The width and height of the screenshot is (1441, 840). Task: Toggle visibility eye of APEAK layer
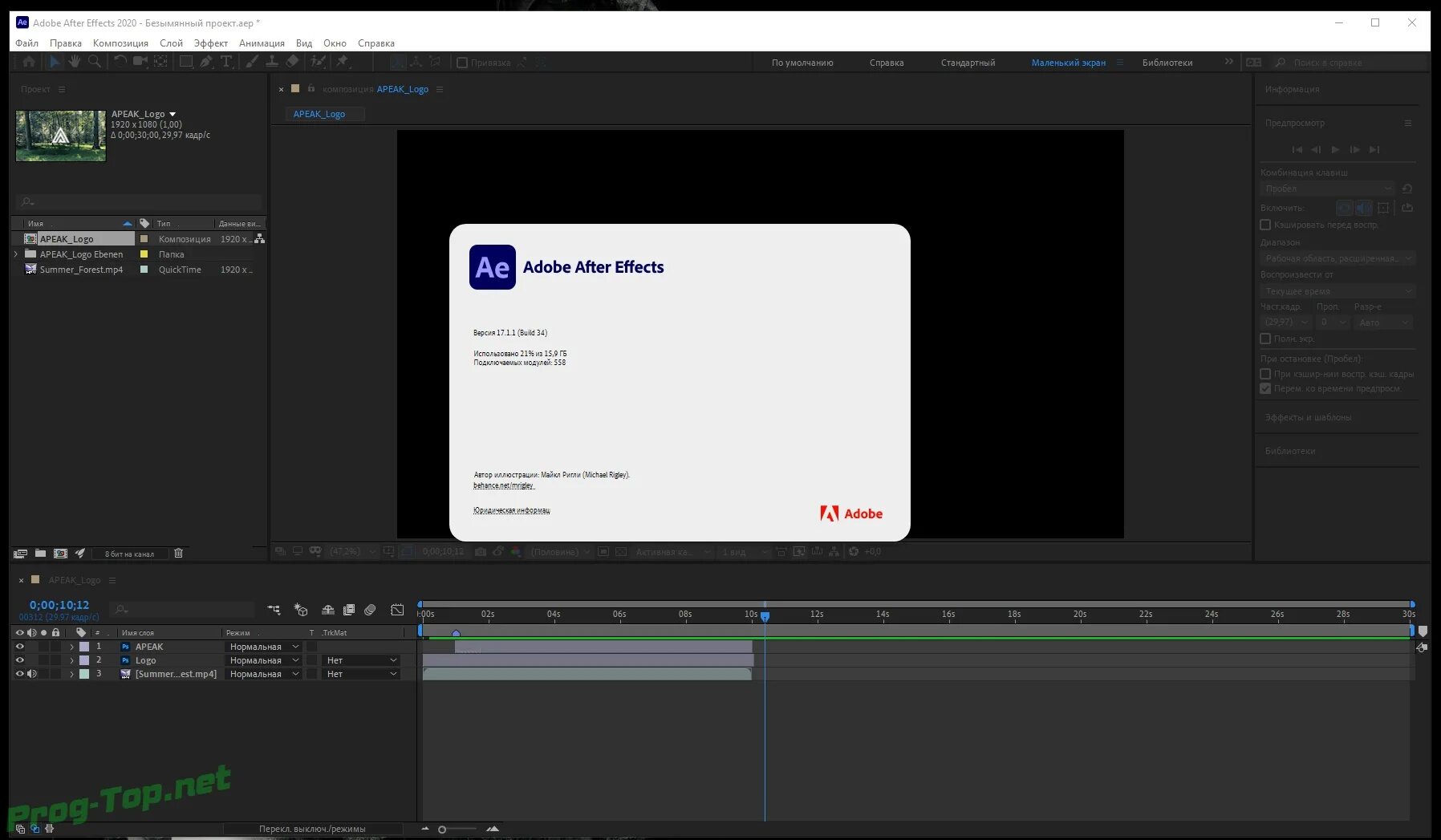20,647
